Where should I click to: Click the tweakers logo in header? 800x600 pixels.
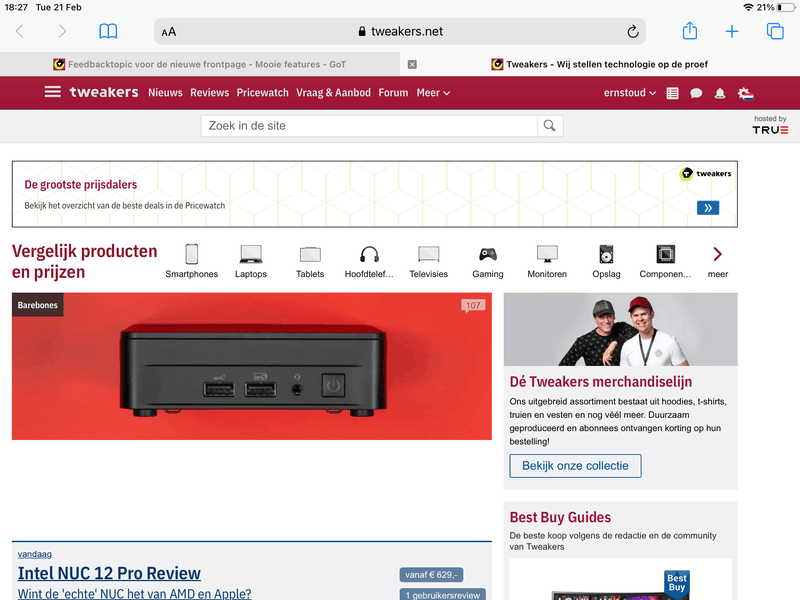coord(104,92)
